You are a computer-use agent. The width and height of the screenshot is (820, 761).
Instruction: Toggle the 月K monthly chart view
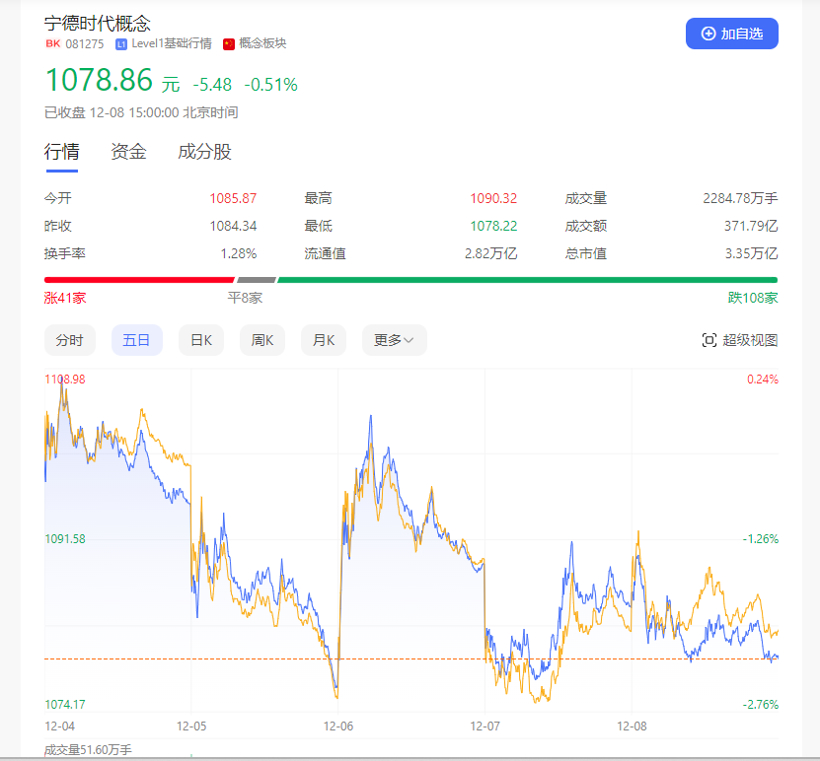pos(323,340)
